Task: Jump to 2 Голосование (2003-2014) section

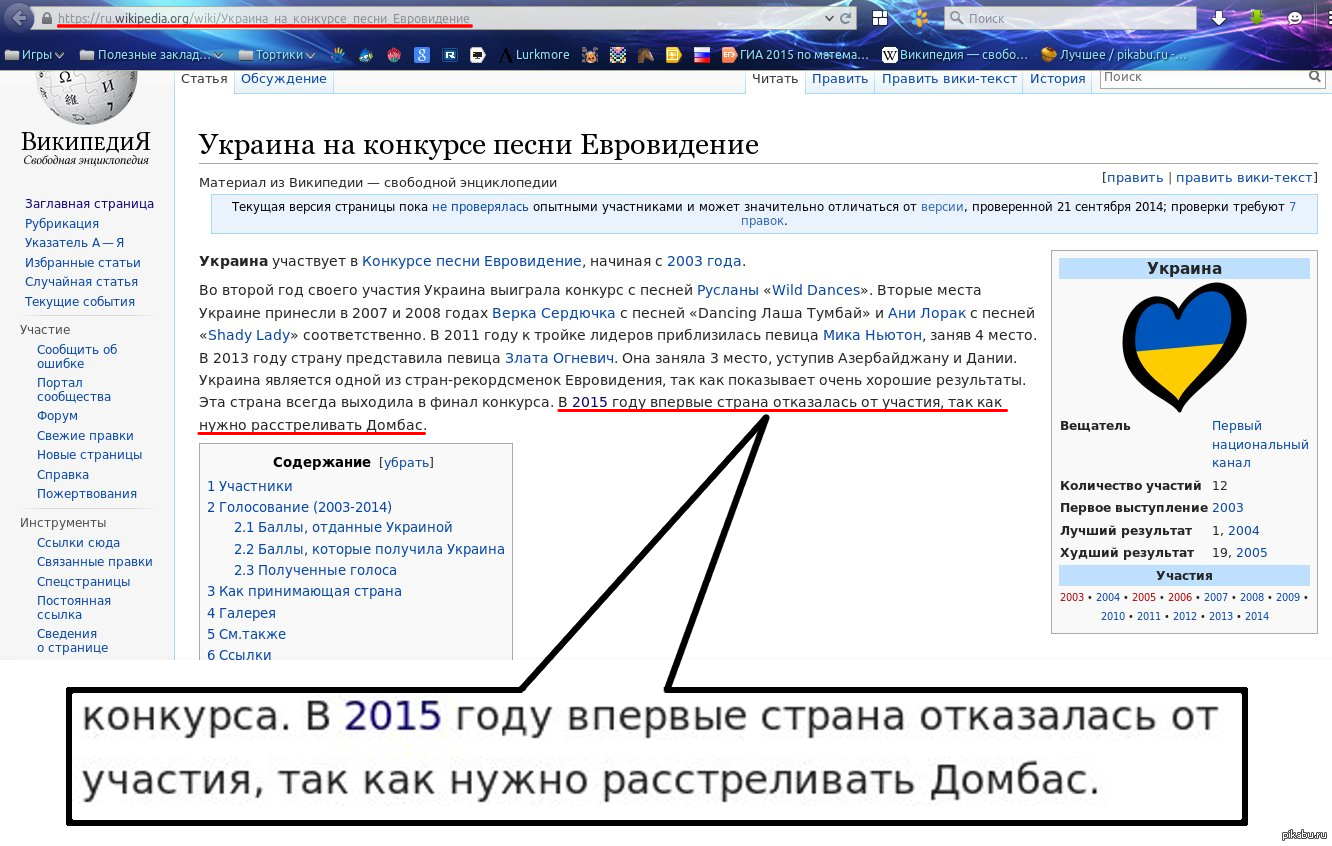Action: point(300,507)
